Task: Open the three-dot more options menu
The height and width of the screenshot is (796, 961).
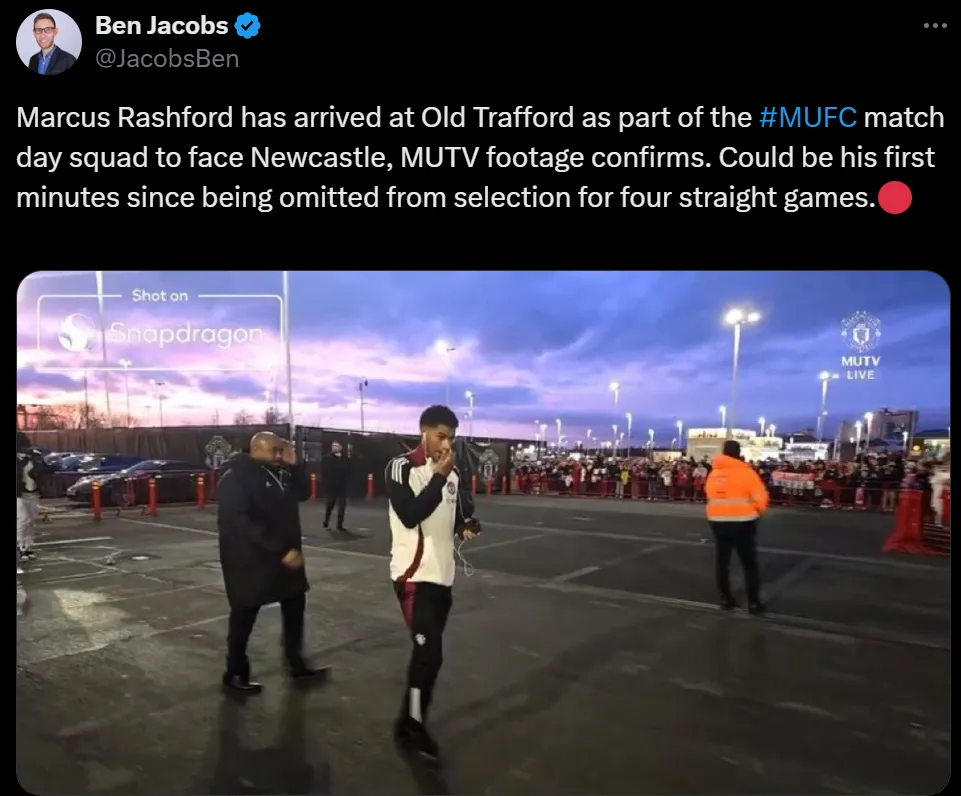Action: click(934, 26)
